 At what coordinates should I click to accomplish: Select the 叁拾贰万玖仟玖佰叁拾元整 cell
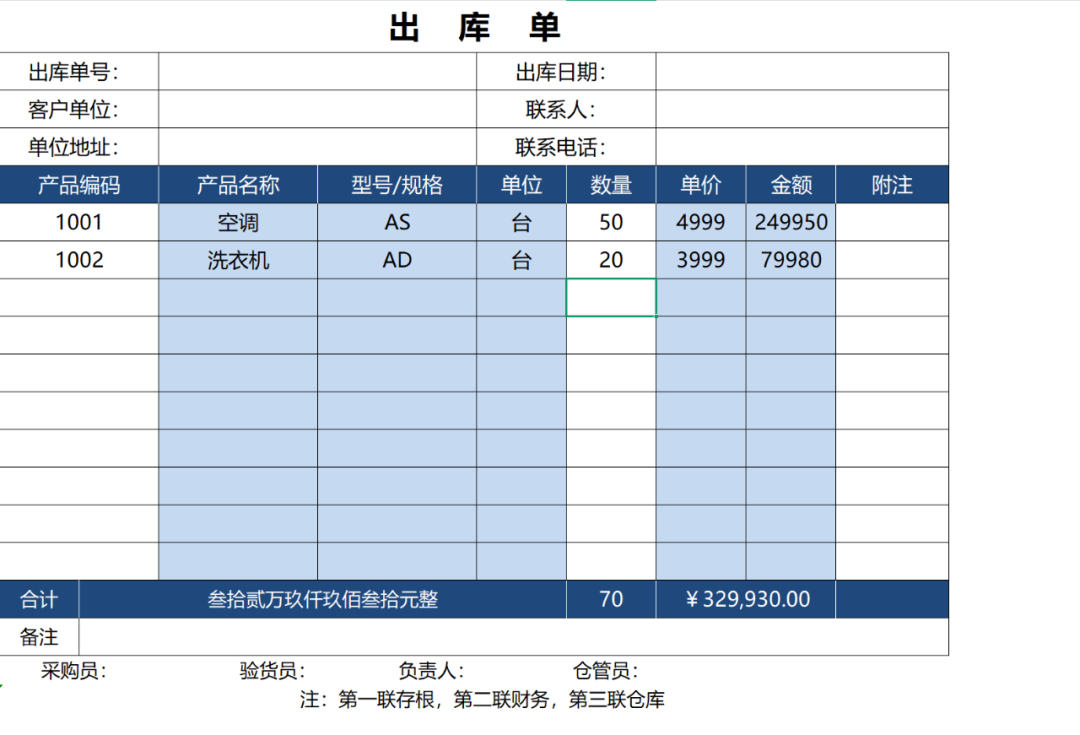coord(322,599)
